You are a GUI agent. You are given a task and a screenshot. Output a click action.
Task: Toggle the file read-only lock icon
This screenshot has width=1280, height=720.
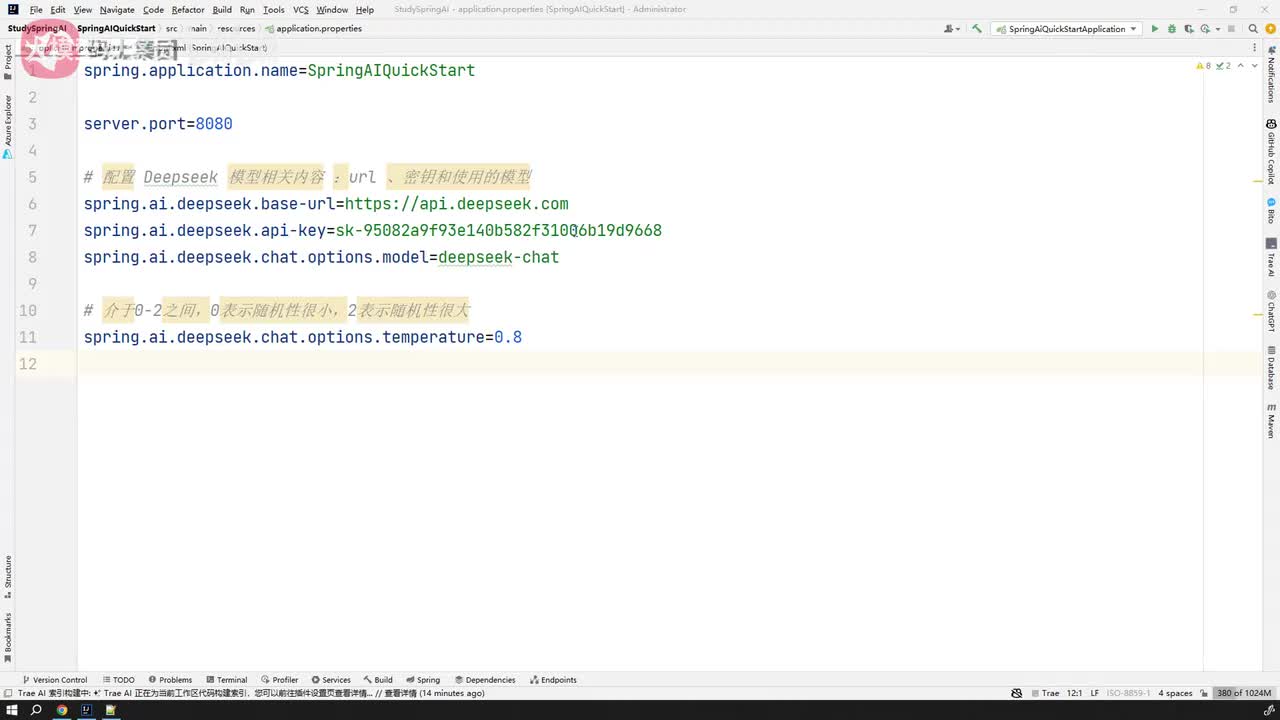1205,693
